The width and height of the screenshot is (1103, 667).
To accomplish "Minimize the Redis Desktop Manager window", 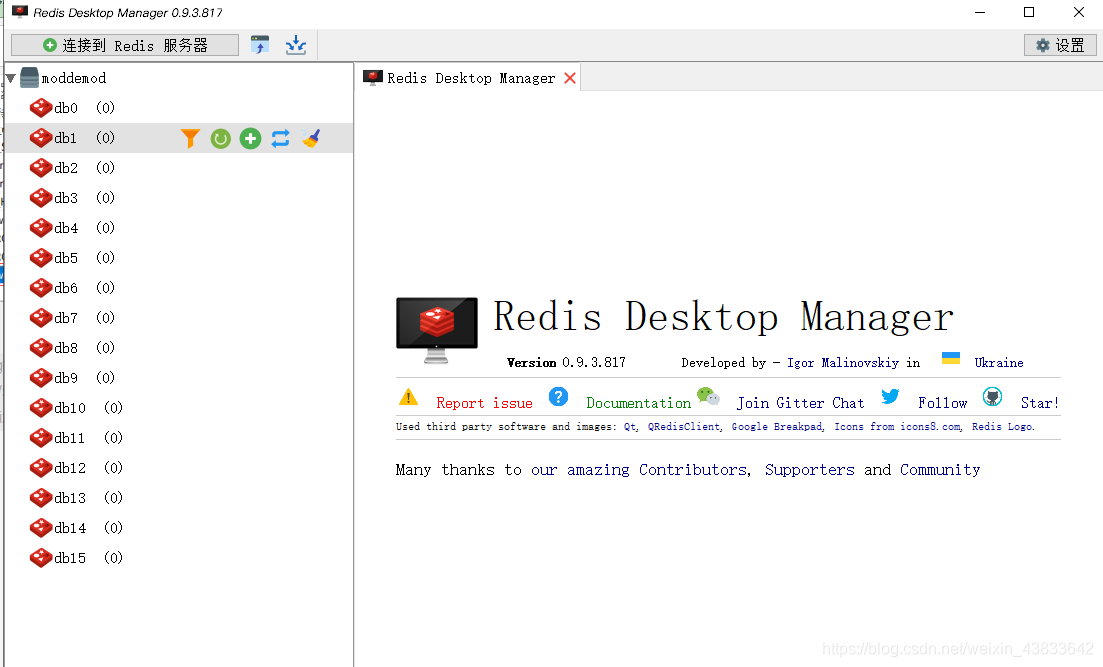I will point(980,12).
